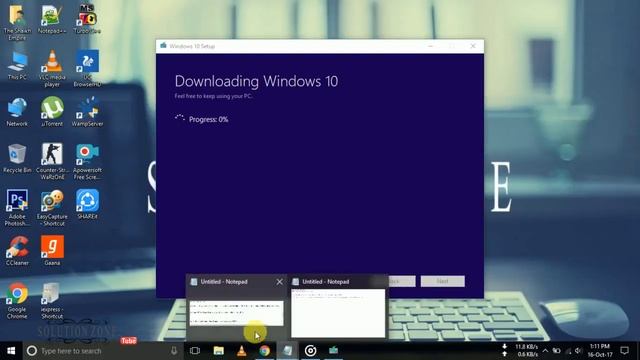
Task: Click the volume speaker icon in tray
Action: tap(578, 351)
